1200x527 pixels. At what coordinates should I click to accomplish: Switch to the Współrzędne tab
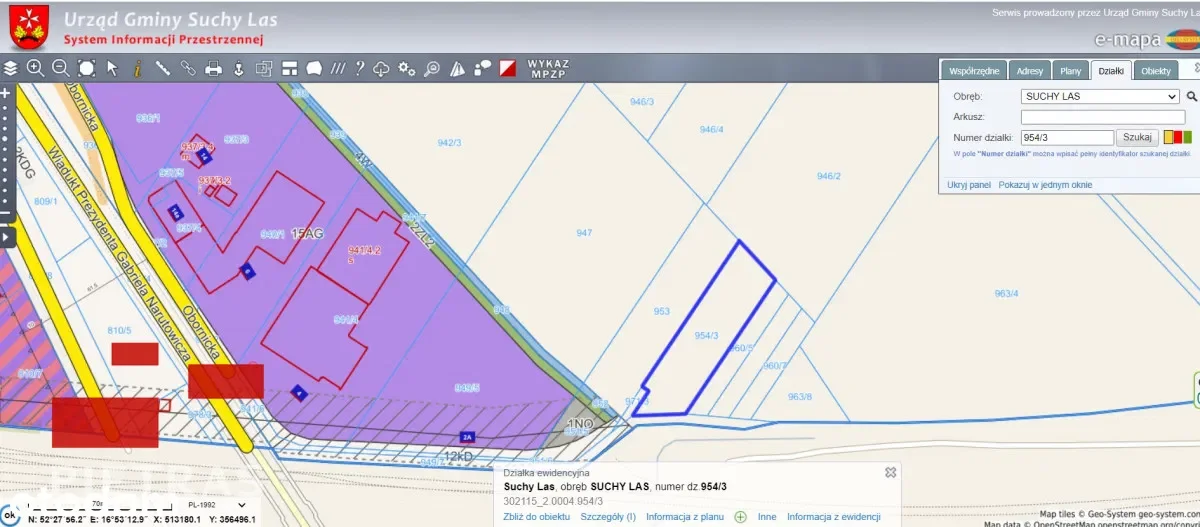pyautogui.click(x=973, y=71)
